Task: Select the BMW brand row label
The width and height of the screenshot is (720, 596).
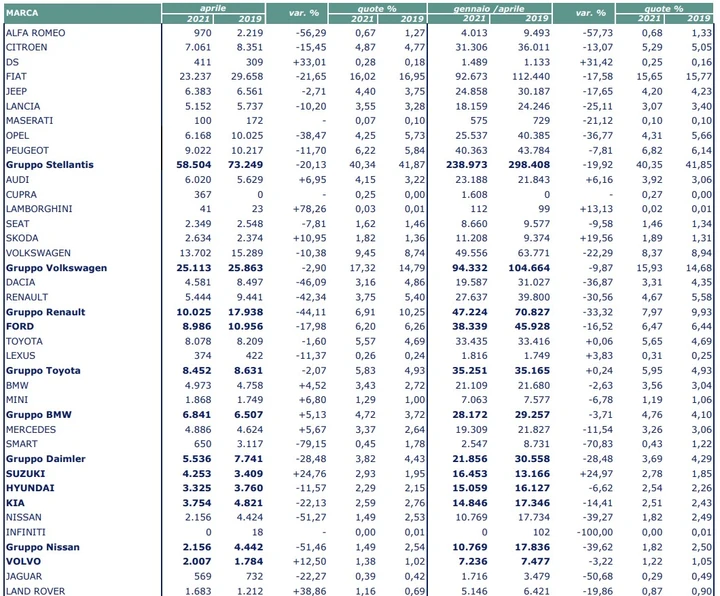Action: pyautogui.click(x=17, y=386)
